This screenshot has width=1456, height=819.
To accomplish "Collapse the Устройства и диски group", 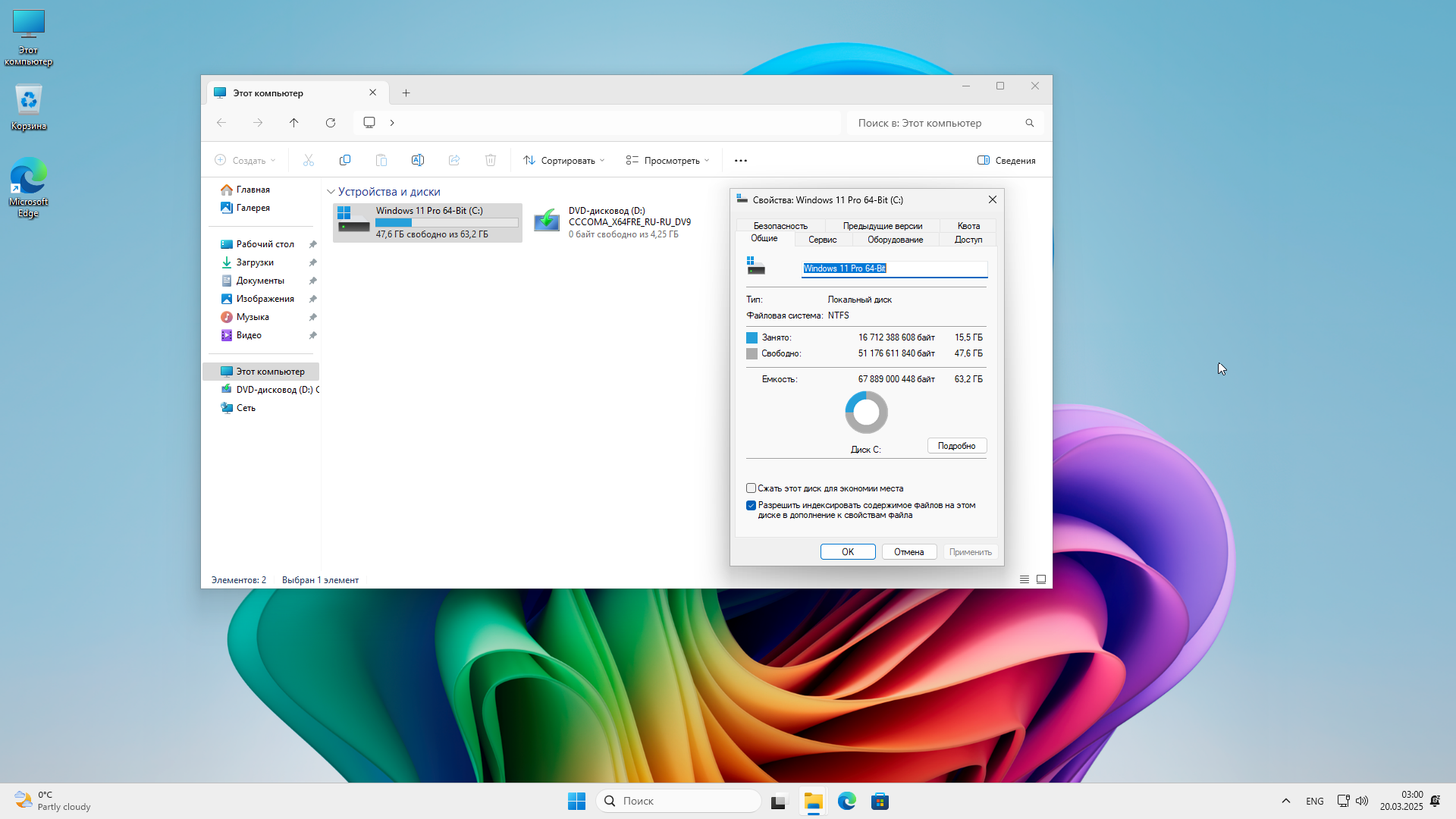I will [x=331, y=192].
